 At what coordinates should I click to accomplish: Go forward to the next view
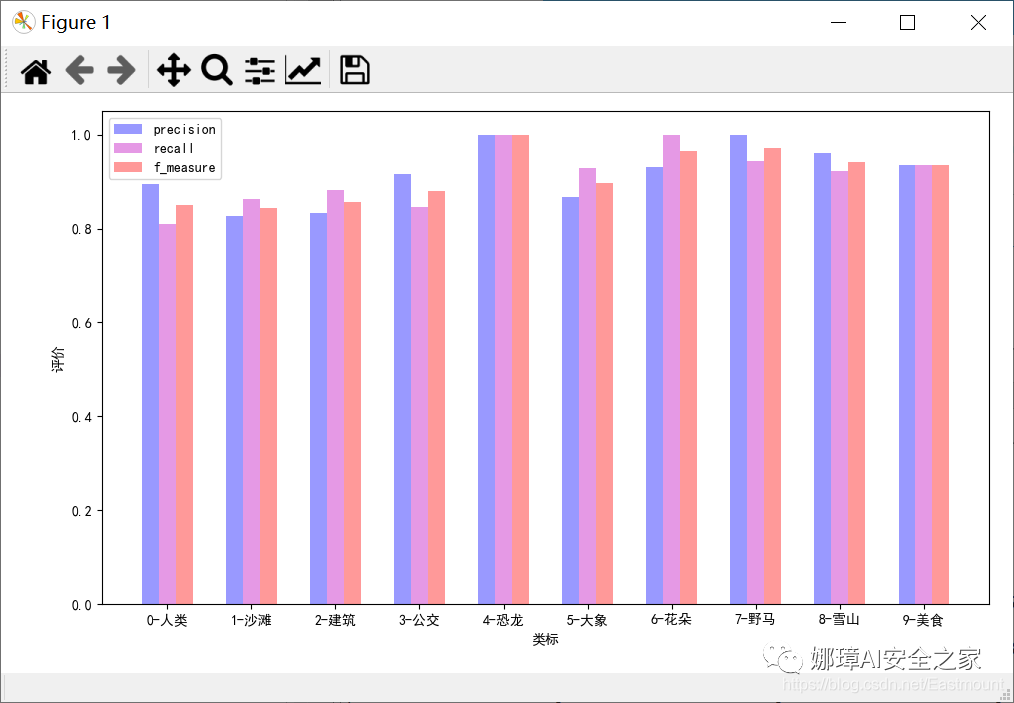tap(121, 70)
